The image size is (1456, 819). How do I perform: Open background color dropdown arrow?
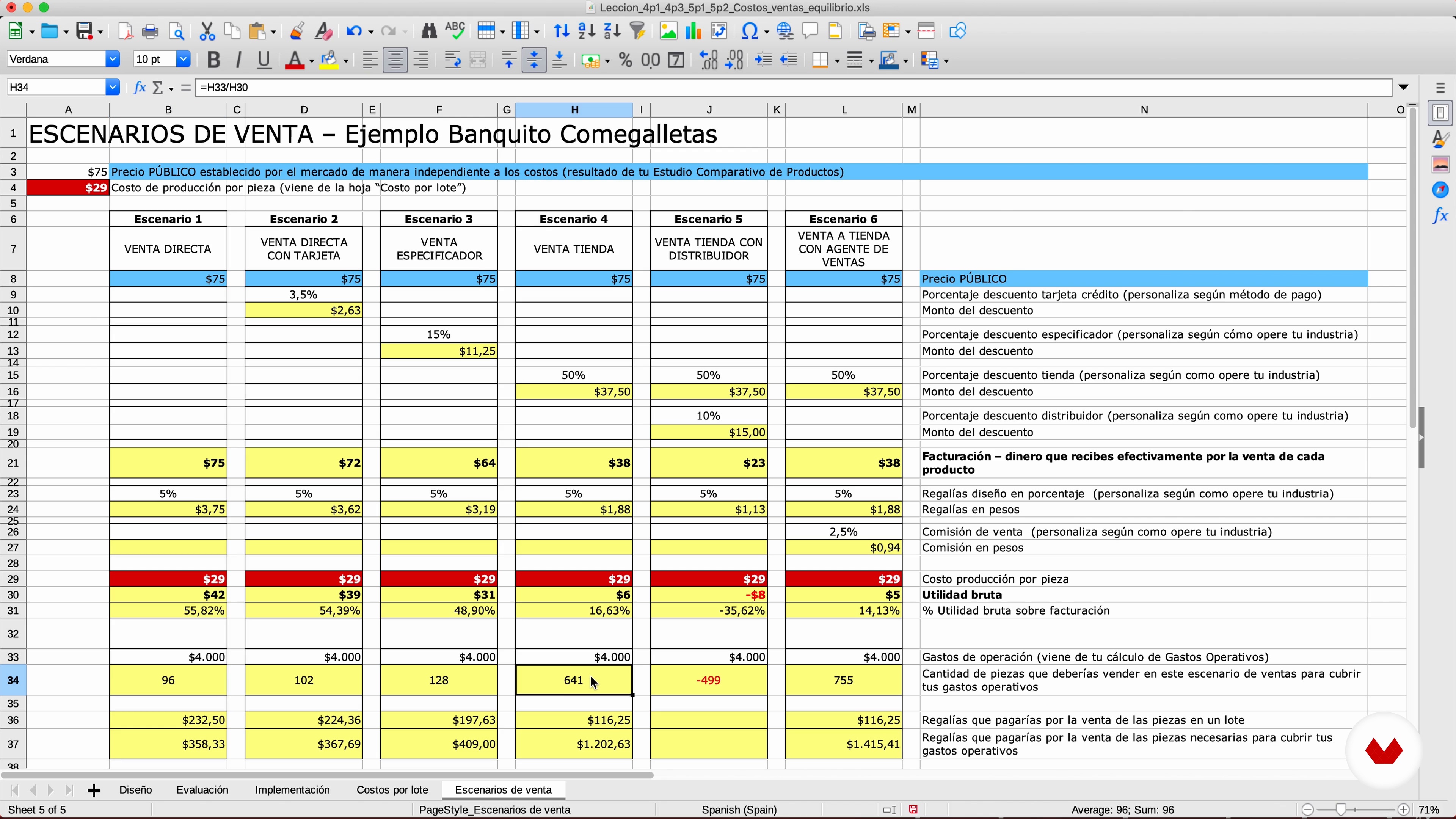(345, 61)
